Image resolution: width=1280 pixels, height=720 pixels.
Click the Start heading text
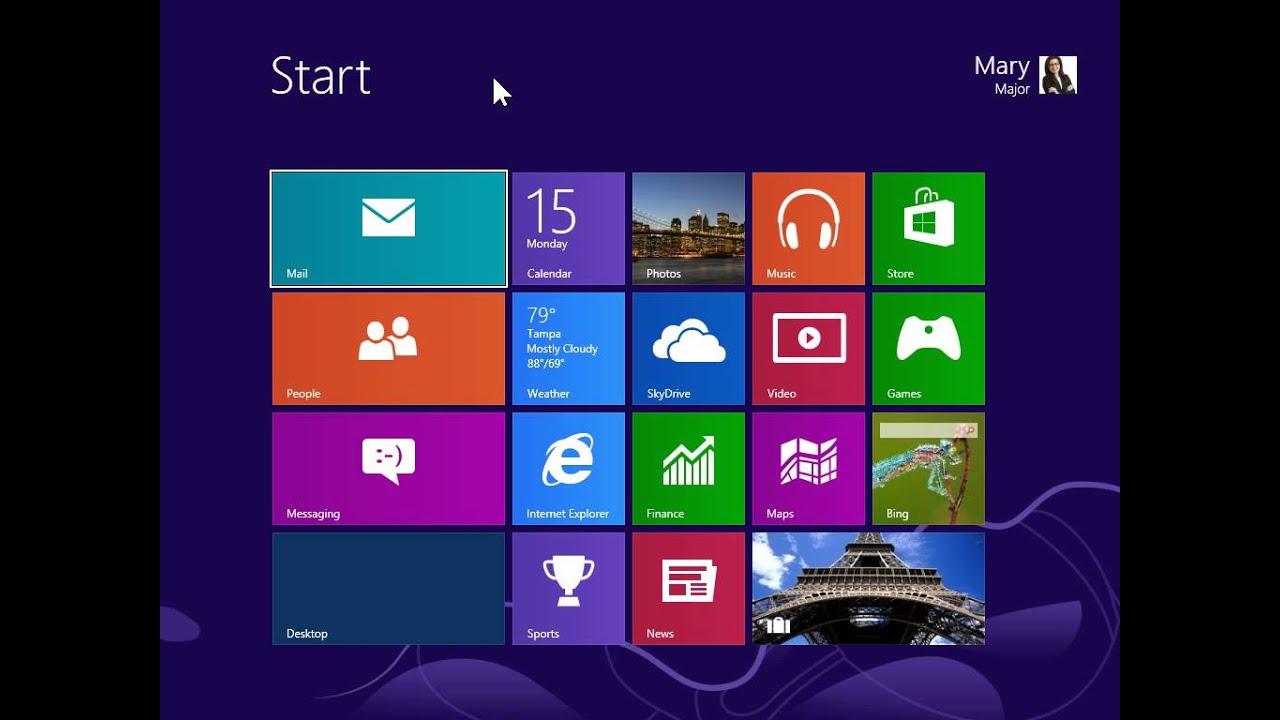tap(320, 76)
